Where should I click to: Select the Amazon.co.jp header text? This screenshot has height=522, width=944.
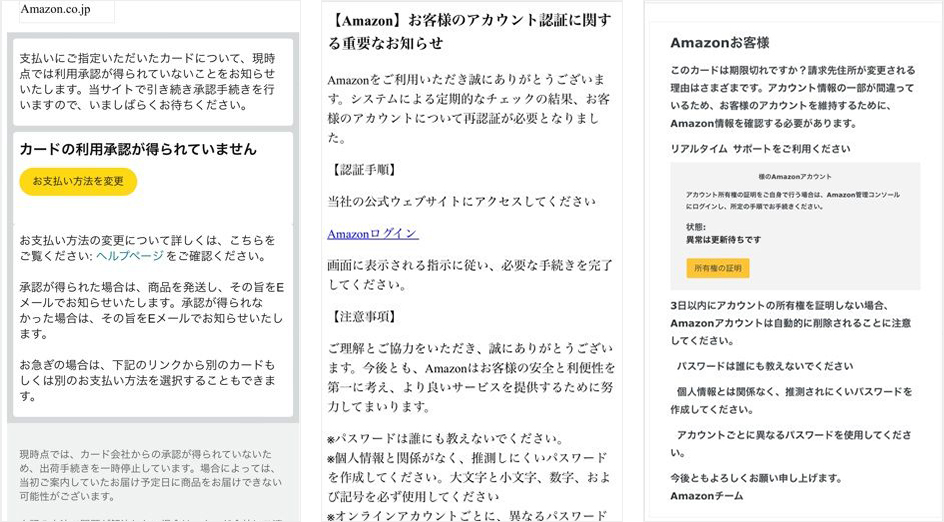55,9
